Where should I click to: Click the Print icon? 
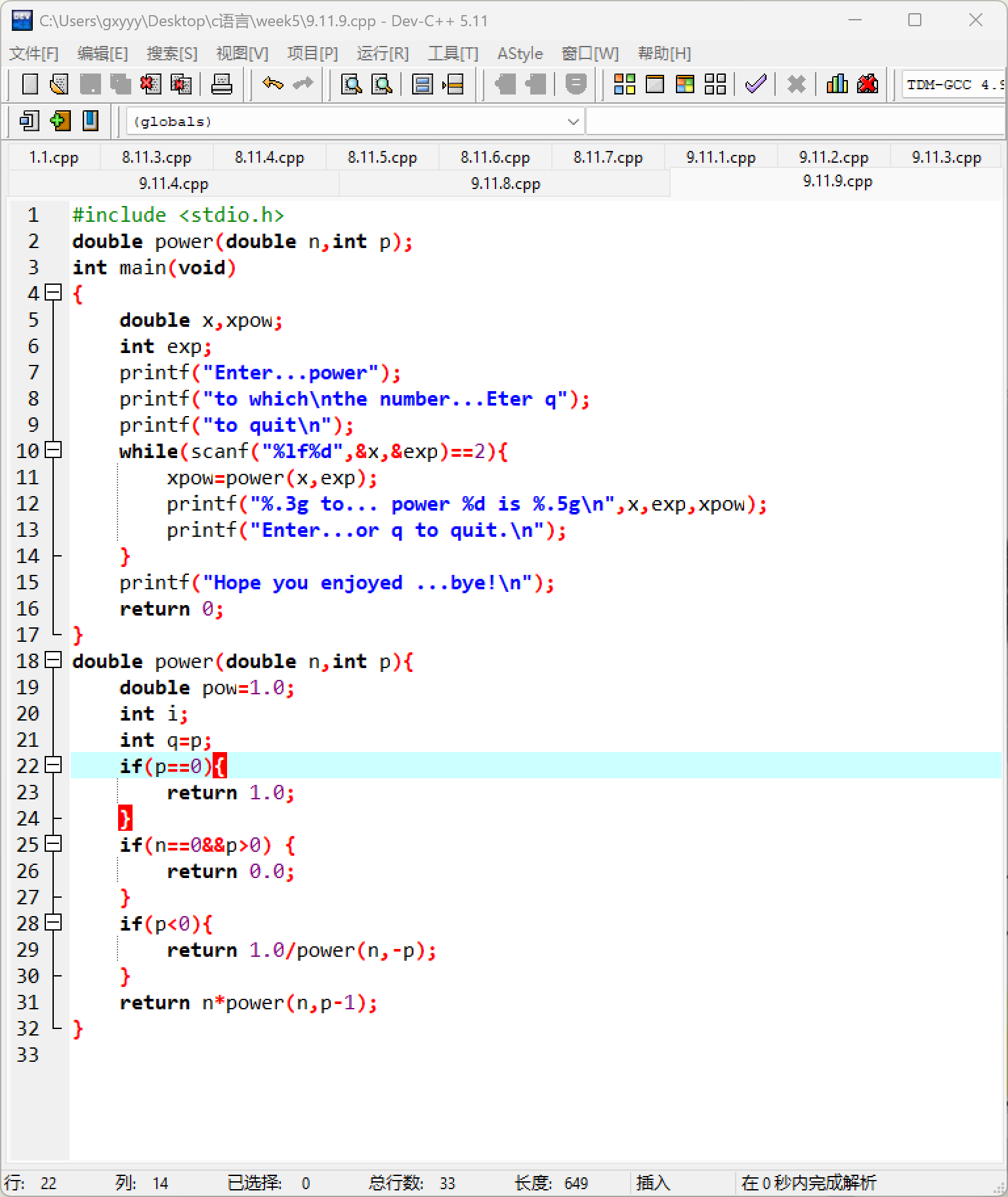coord(221,84)
